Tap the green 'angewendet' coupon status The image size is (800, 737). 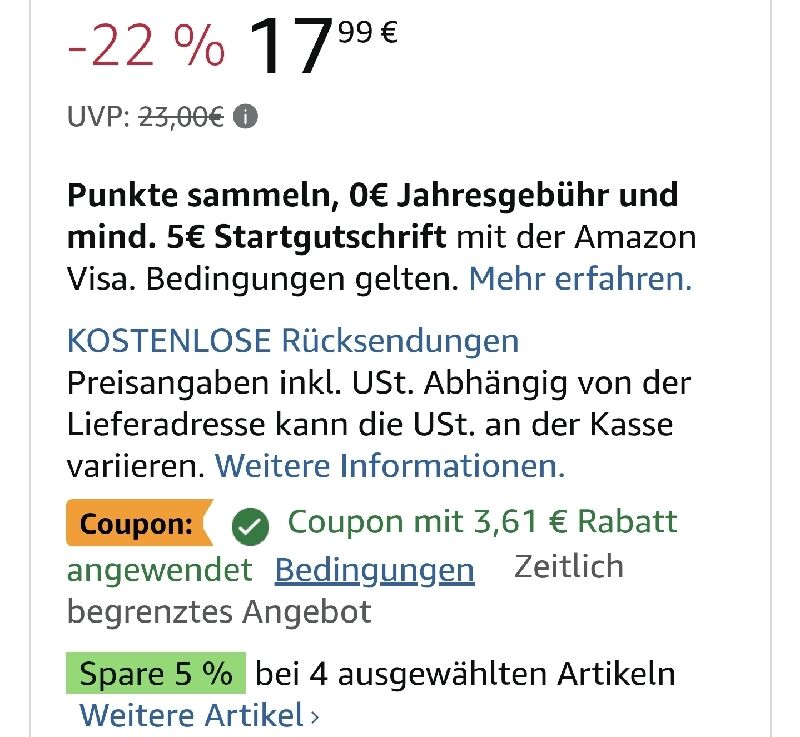pos(160,570)
